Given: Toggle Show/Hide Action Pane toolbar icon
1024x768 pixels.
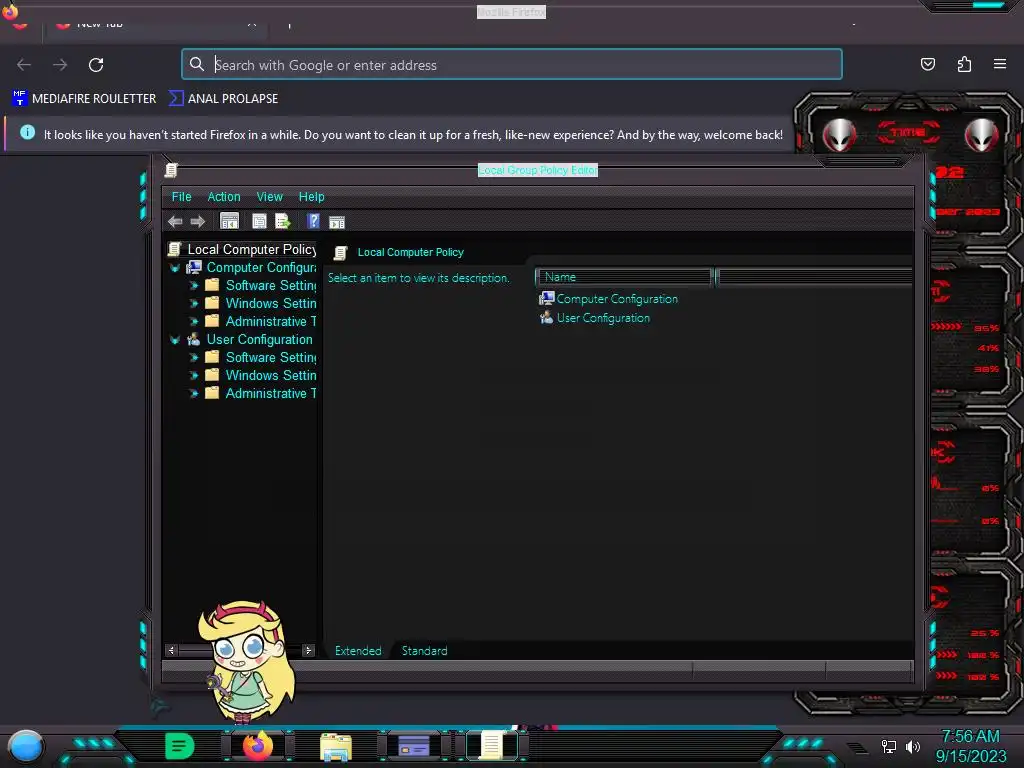Looking at the screenshot, I should pyautogui.click(x=337, y=223).
